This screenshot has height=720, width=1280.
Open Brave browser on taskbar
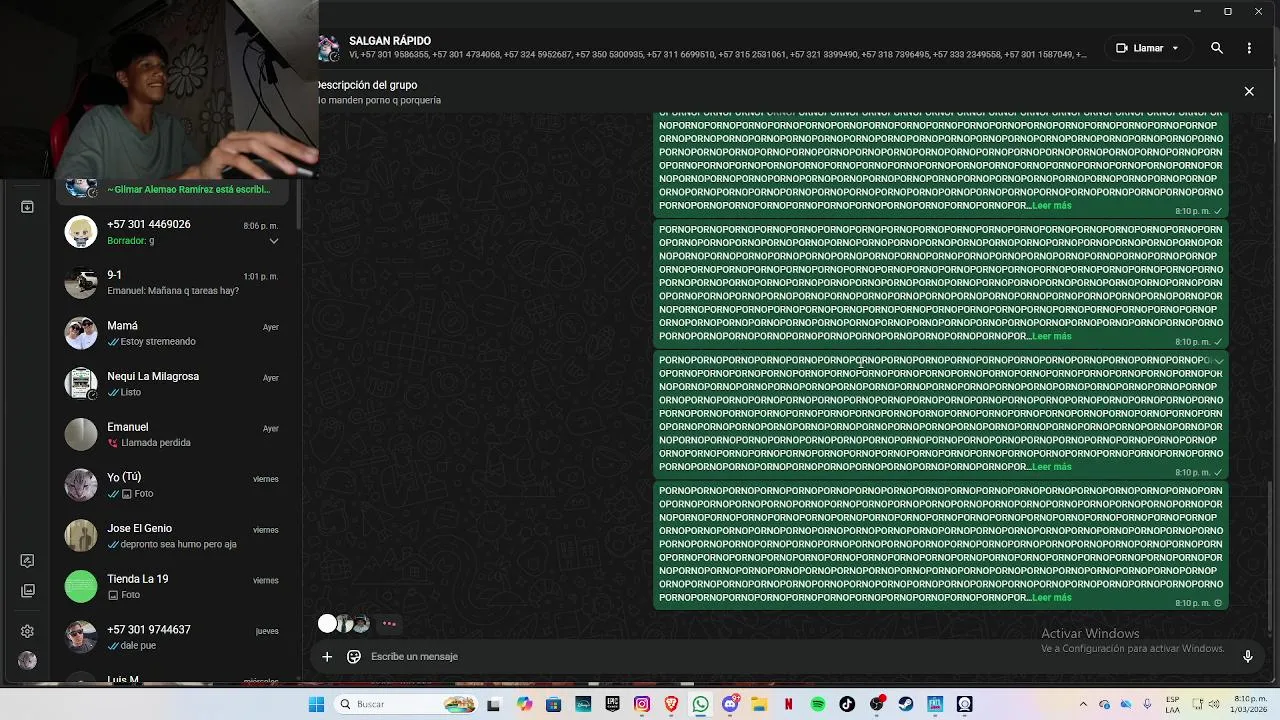click(x=671, y=704)
